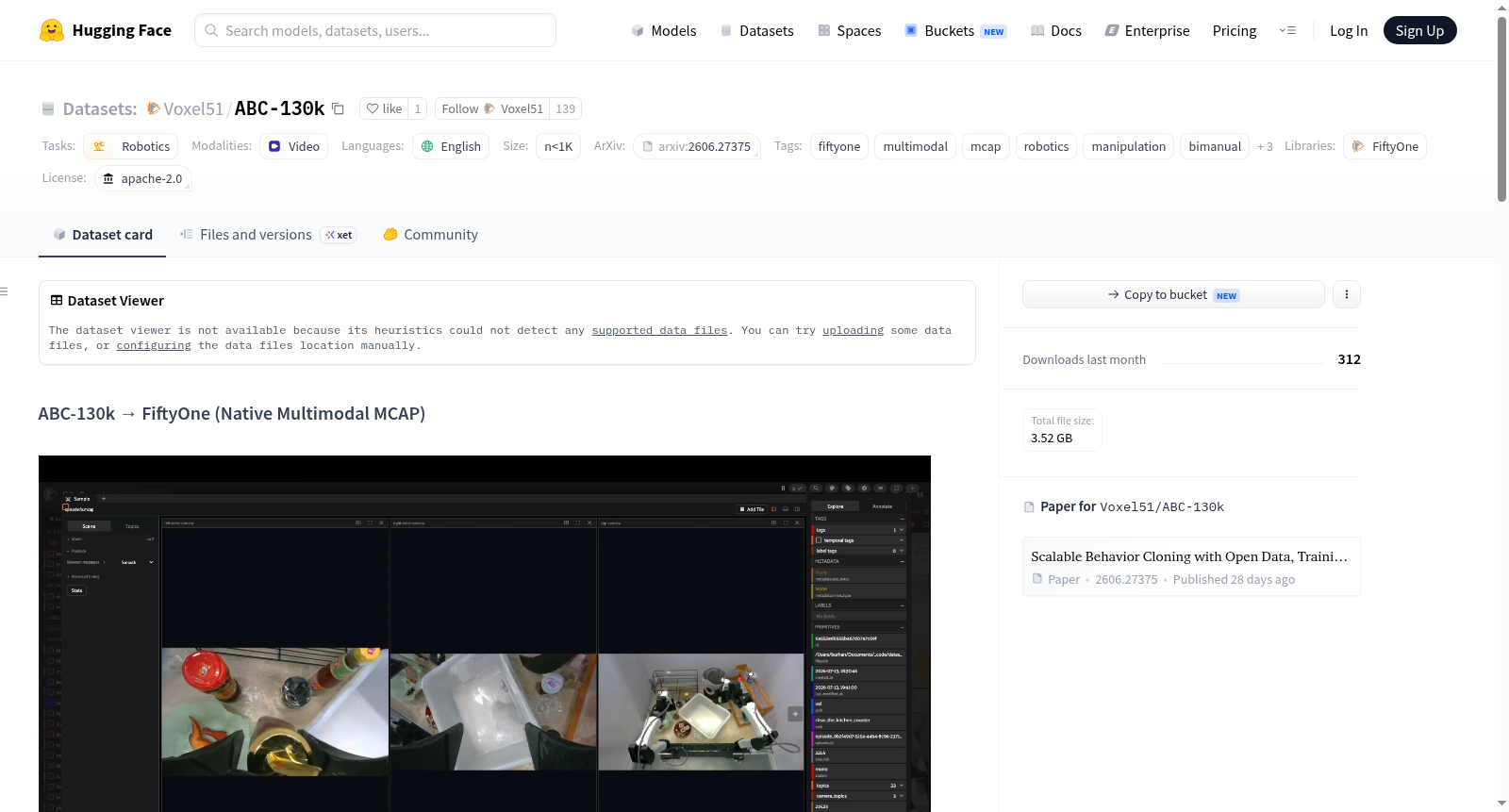
Task: Select the robotics tag in Tags row
Action: click(1047, 146)
